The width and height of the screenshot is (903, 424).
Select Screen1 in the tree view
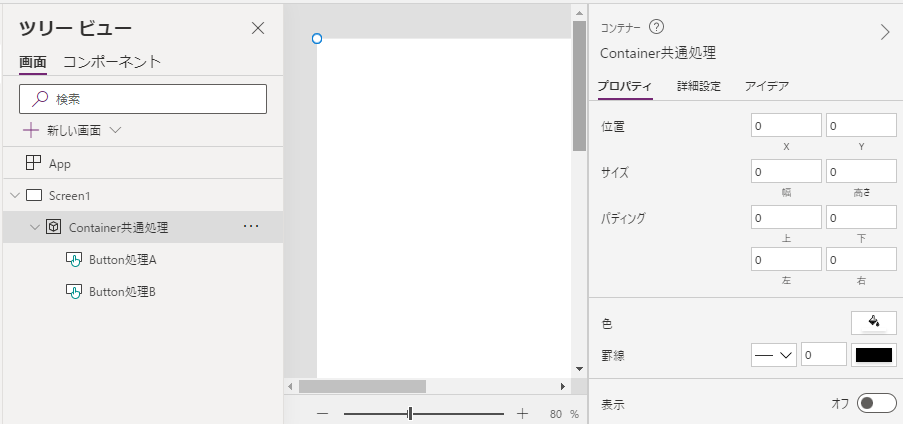(143, 195)
